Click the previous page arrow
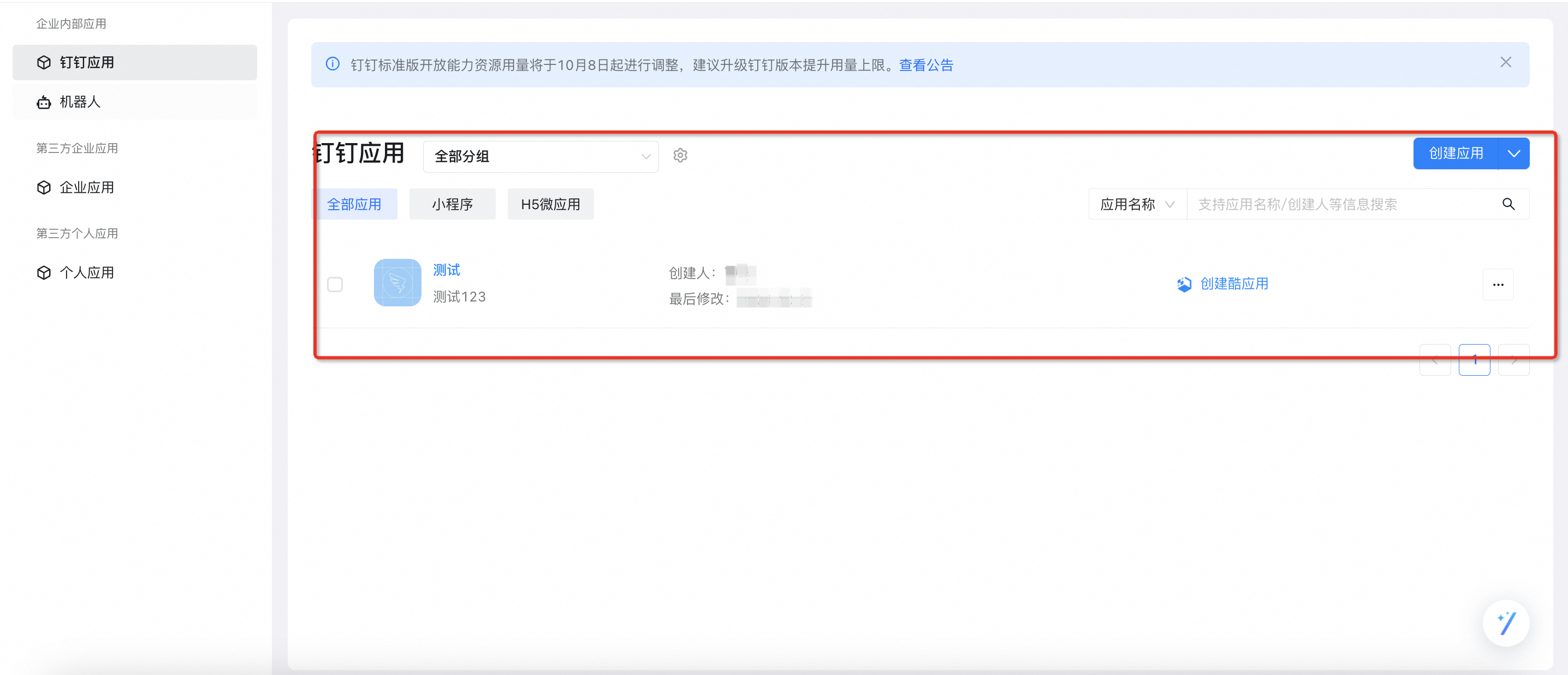This screenshot has height=675, width=1568. pyautogui.click(x=1435, y=360)
